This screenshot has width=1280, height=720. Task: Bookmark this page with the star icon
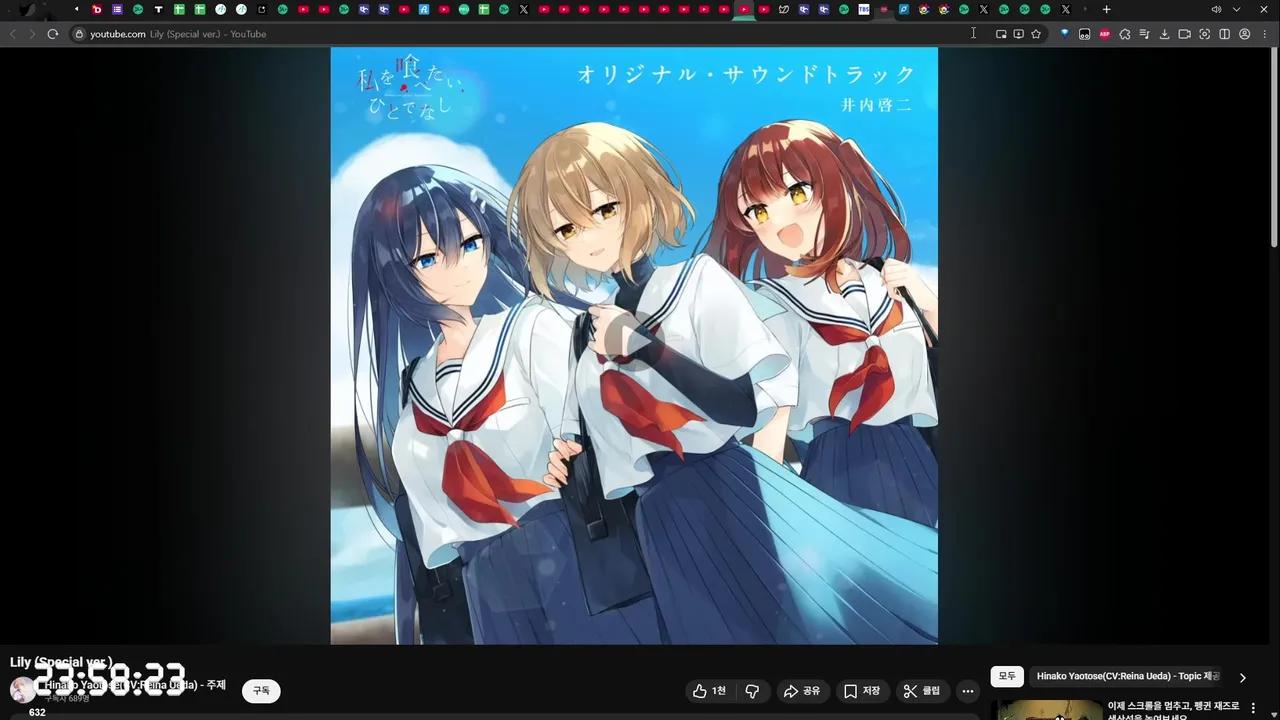point(1035,33)
